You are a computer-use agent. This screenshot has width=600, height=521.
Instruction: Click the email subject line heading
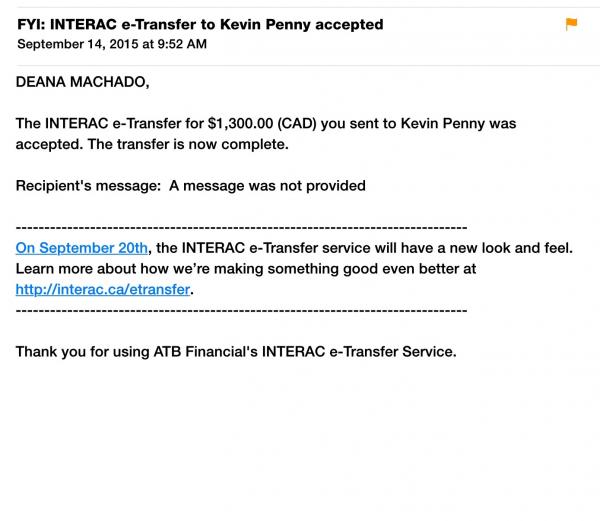point(200,24)
